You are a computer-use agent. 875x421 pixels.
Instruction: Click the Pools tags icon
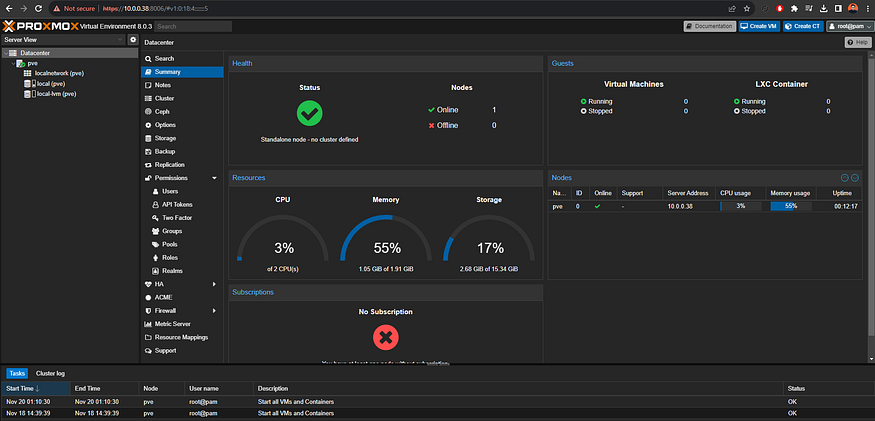[156, 245]
